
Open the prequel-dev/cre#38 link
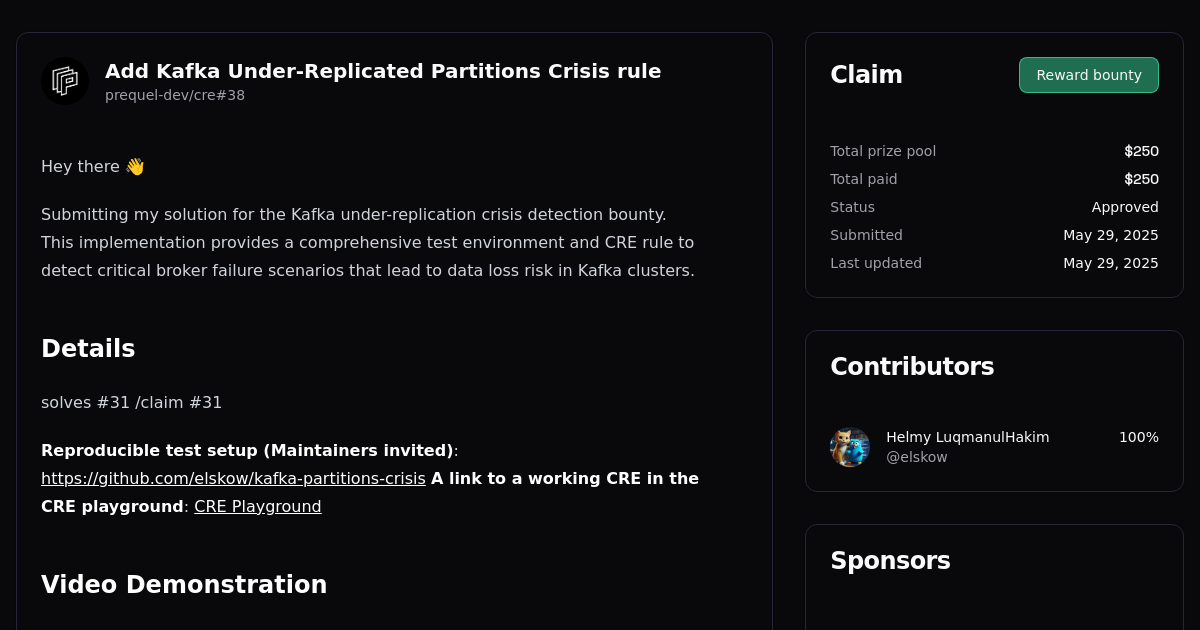pos(175,95)
